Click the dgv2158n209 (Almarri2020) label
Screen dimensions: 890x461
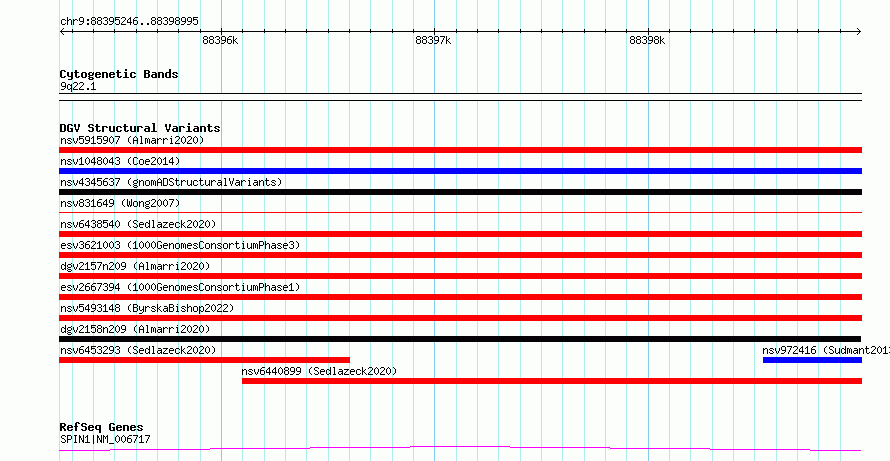coord(135,329)
